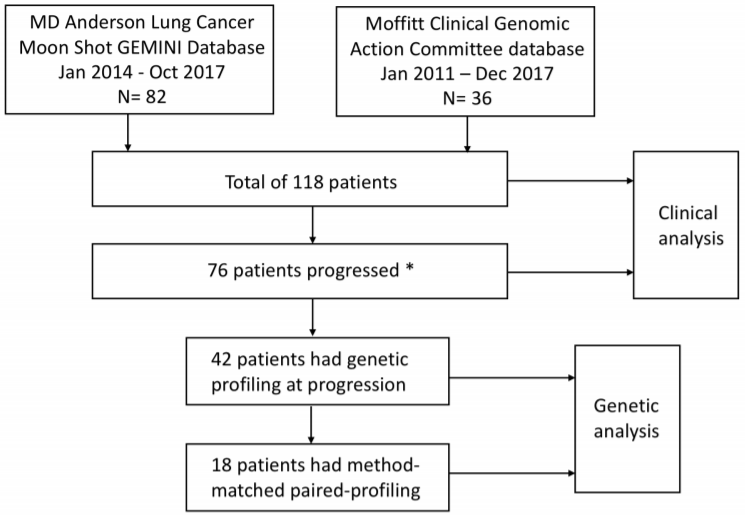Select arrow from Total patients to Clinical analysis

click(x=570, y=182)
